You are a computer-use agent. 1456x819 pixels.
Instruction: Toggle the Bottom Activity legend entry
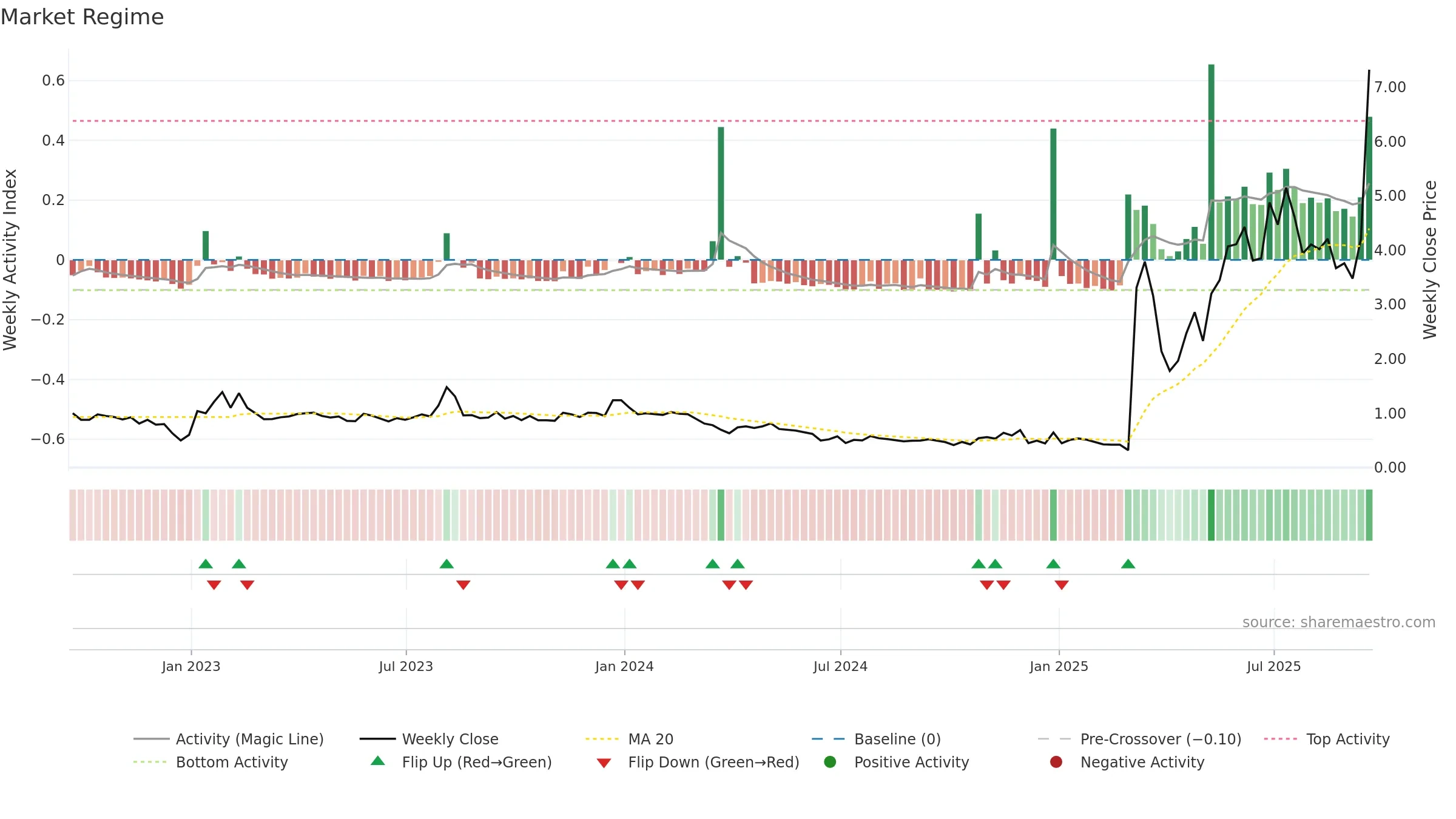[x=211, y=762]
